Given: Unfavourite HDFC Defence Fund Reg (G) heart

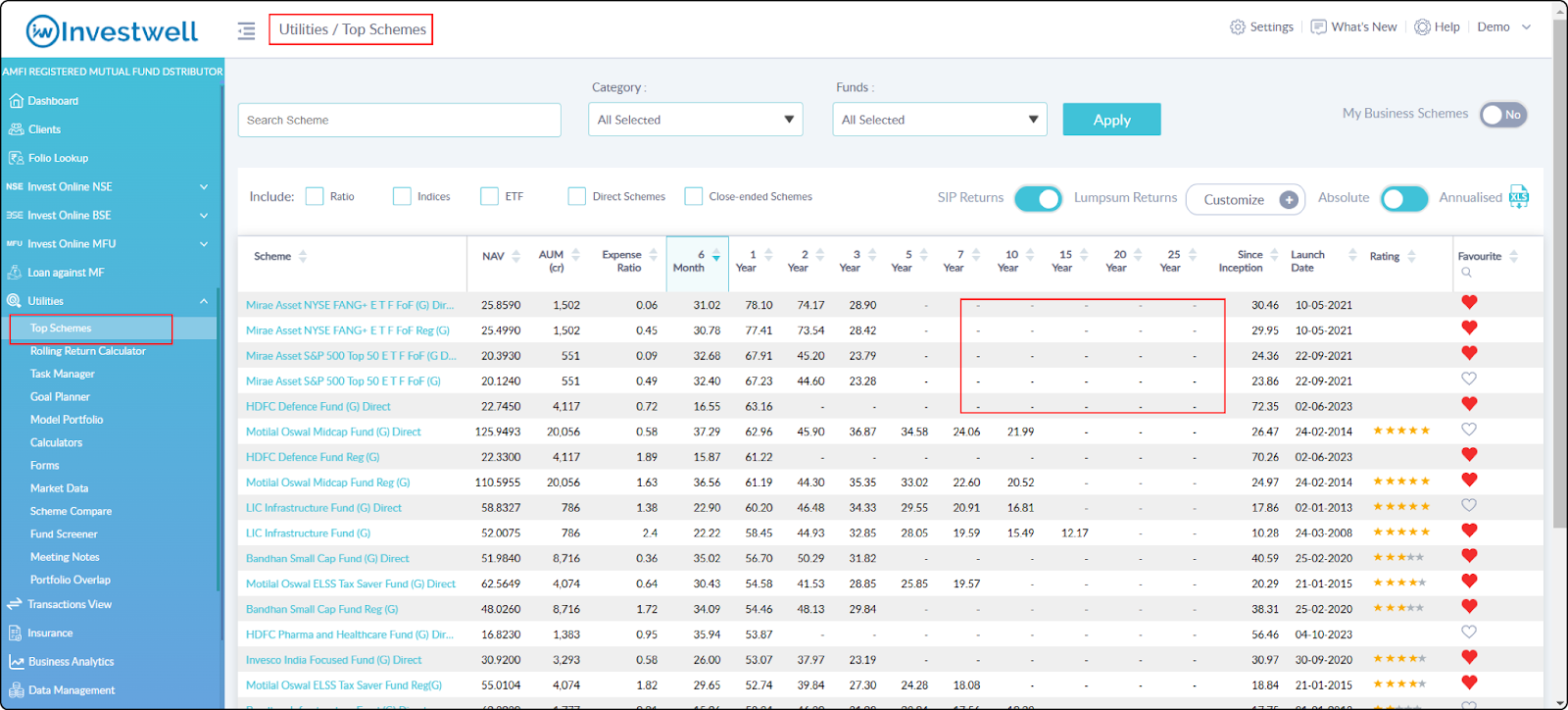Looking at the screenshot, I should point(1469,454).
